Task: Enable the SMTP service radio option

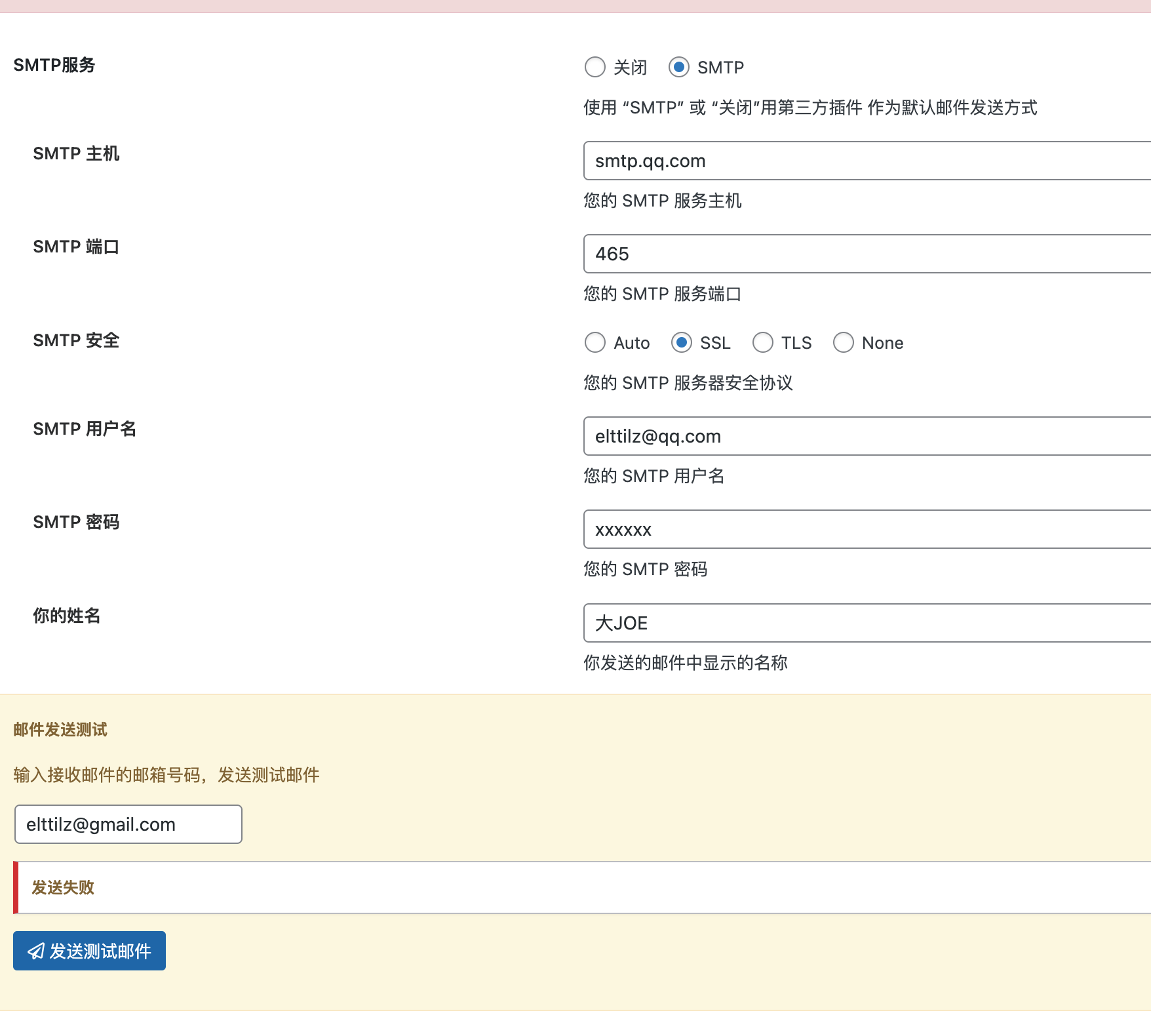Action: pos(679,67)
